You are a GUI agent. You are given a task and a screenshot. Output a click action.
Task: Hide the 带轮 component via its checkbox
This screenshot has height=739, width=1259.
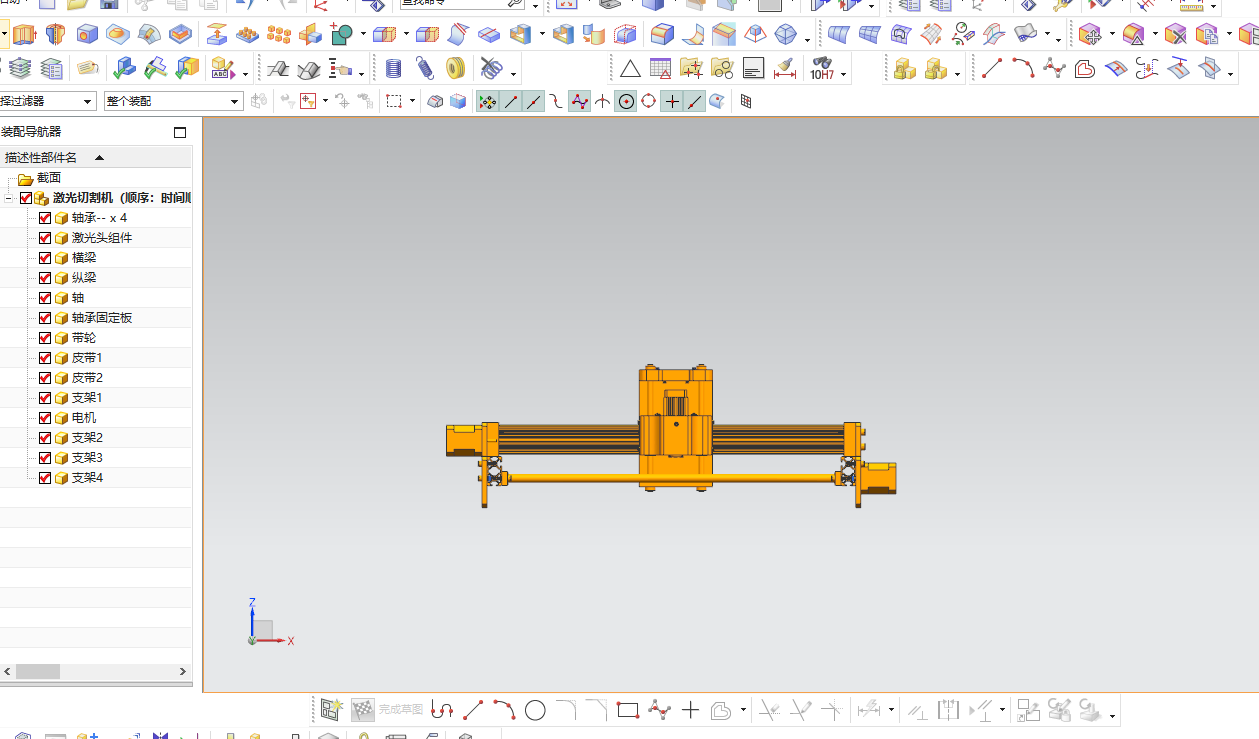click(x=45, y=338)
